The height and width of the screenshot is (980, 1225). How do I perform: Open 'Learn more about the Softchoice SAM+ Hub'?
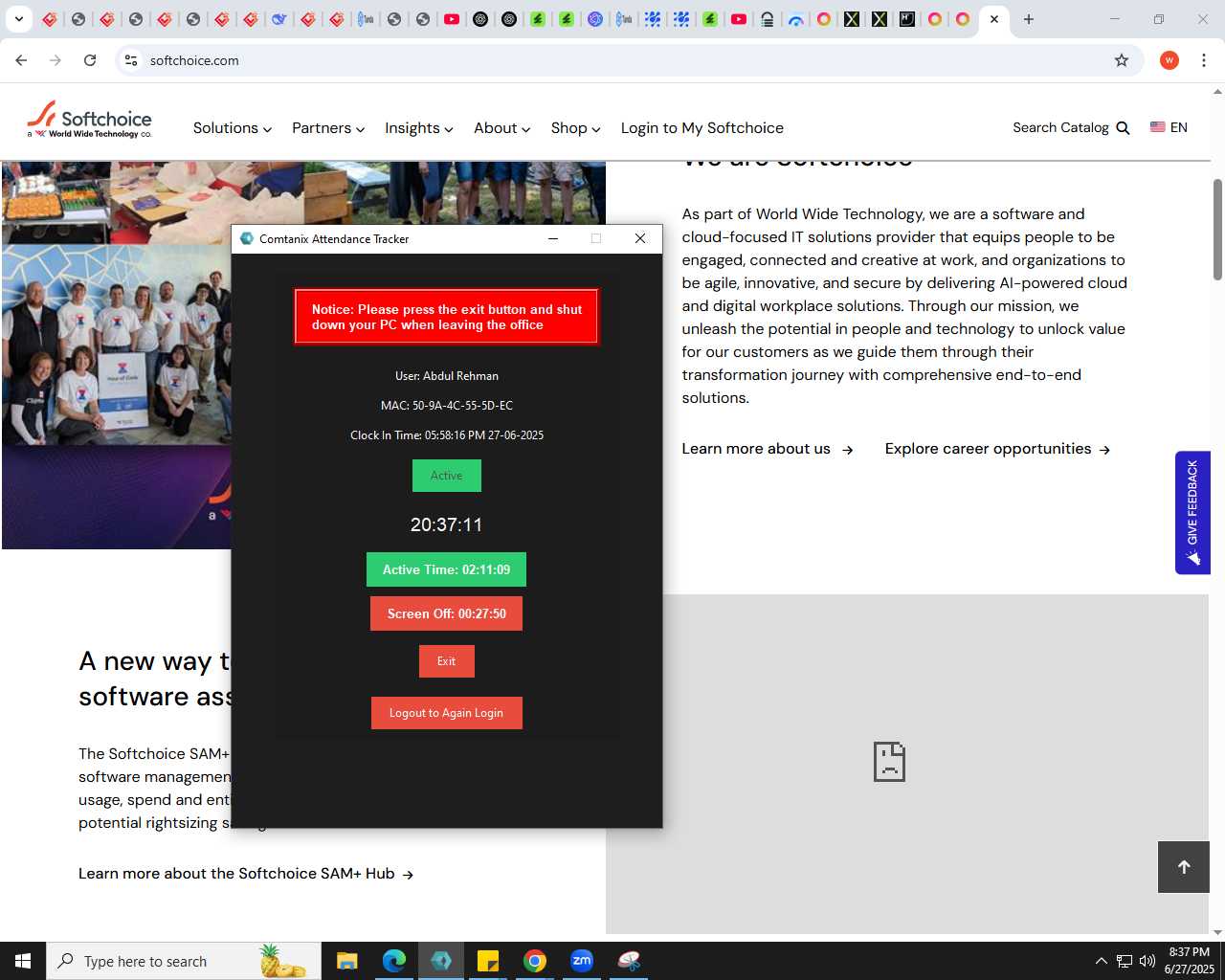click(x=246, y=874)
